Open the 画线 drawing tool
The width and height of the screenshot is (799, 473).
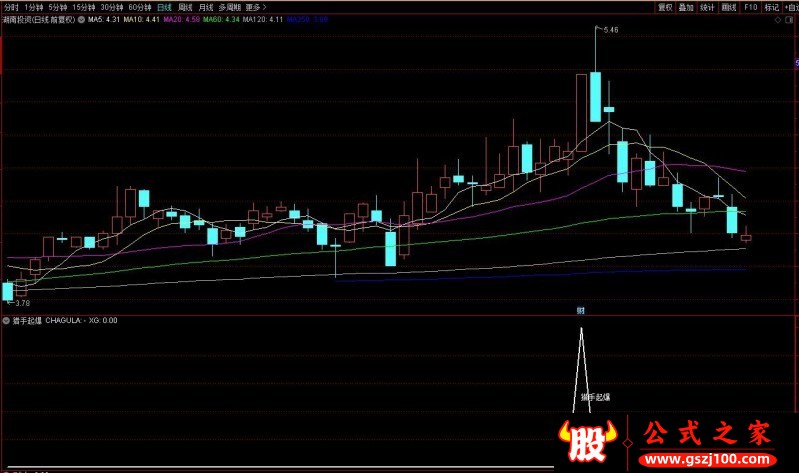tap(730, 6)
